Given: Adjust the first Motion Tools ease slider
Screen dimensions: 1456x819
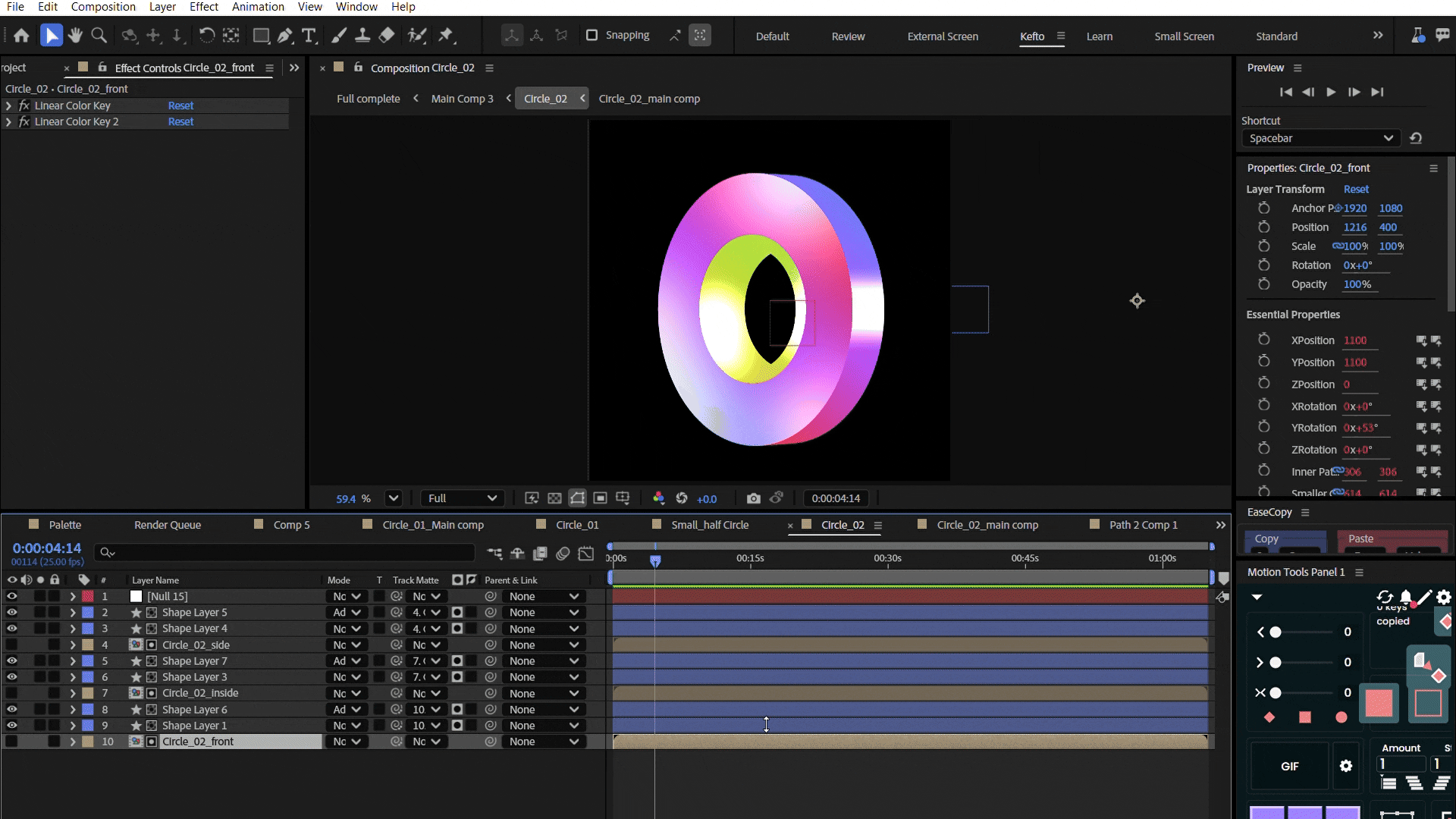Looking at the screenshot, I should tap(1276, 632).
